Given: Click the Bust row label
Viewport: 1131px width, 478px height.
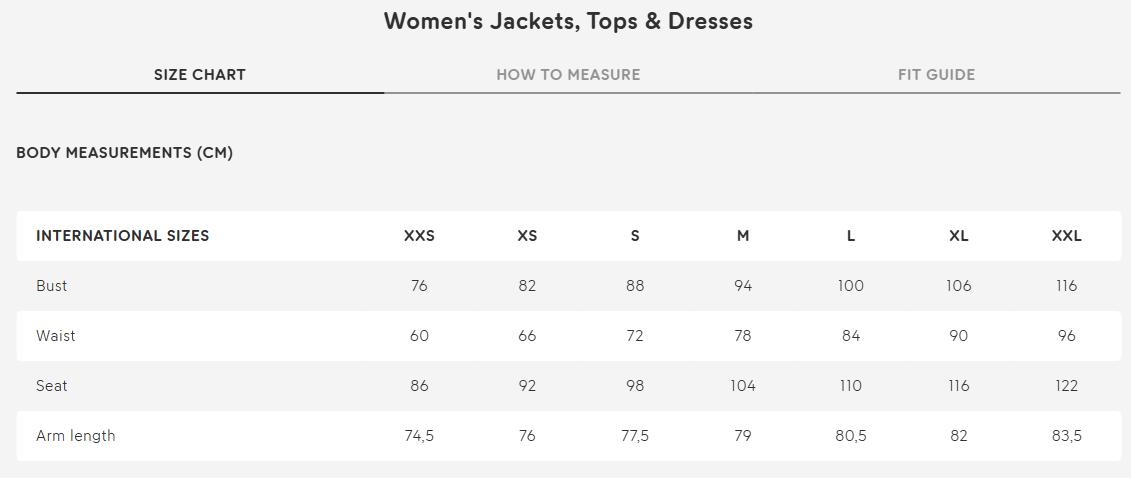Looking at the screenshot, I should coord(52,286).
